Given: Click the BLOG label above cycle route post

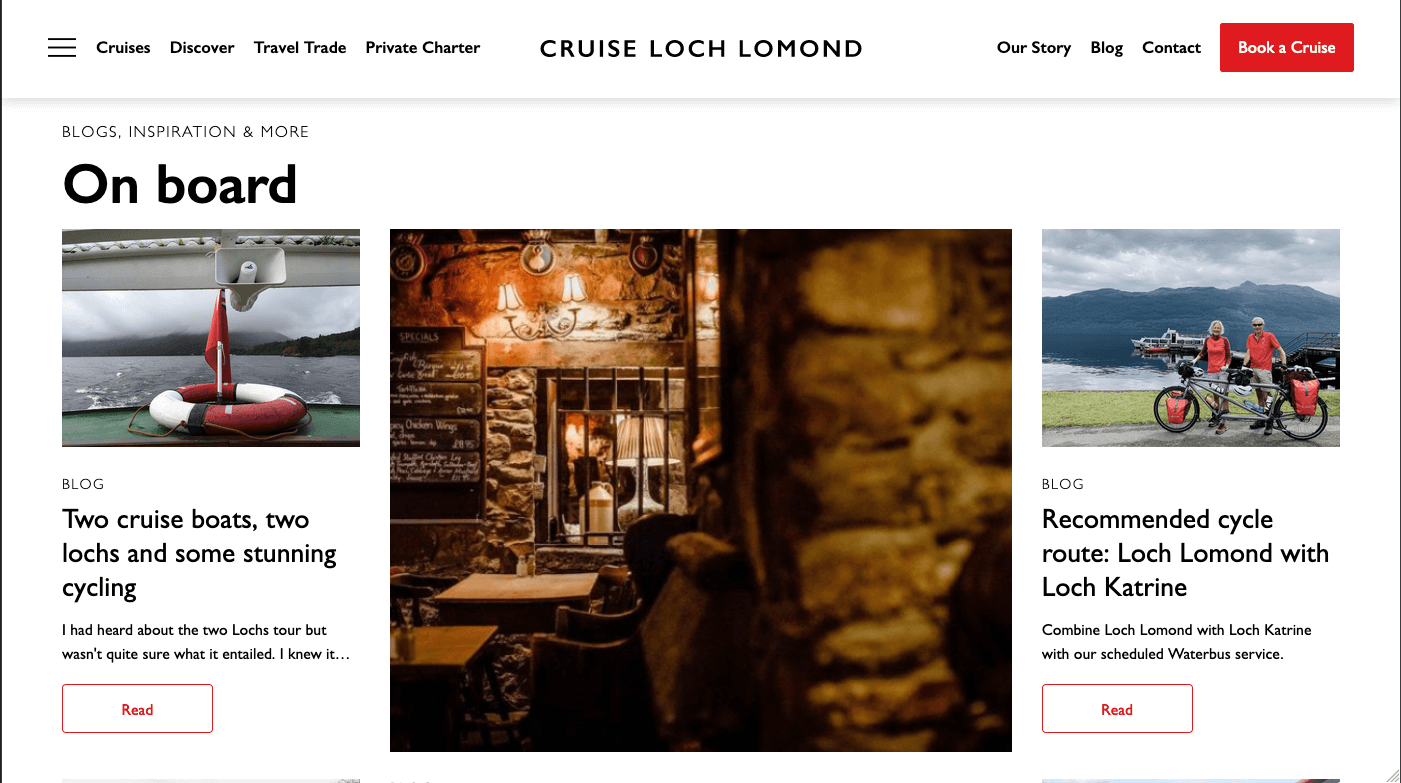Looking at the screenshot, I should [1063, 484].
